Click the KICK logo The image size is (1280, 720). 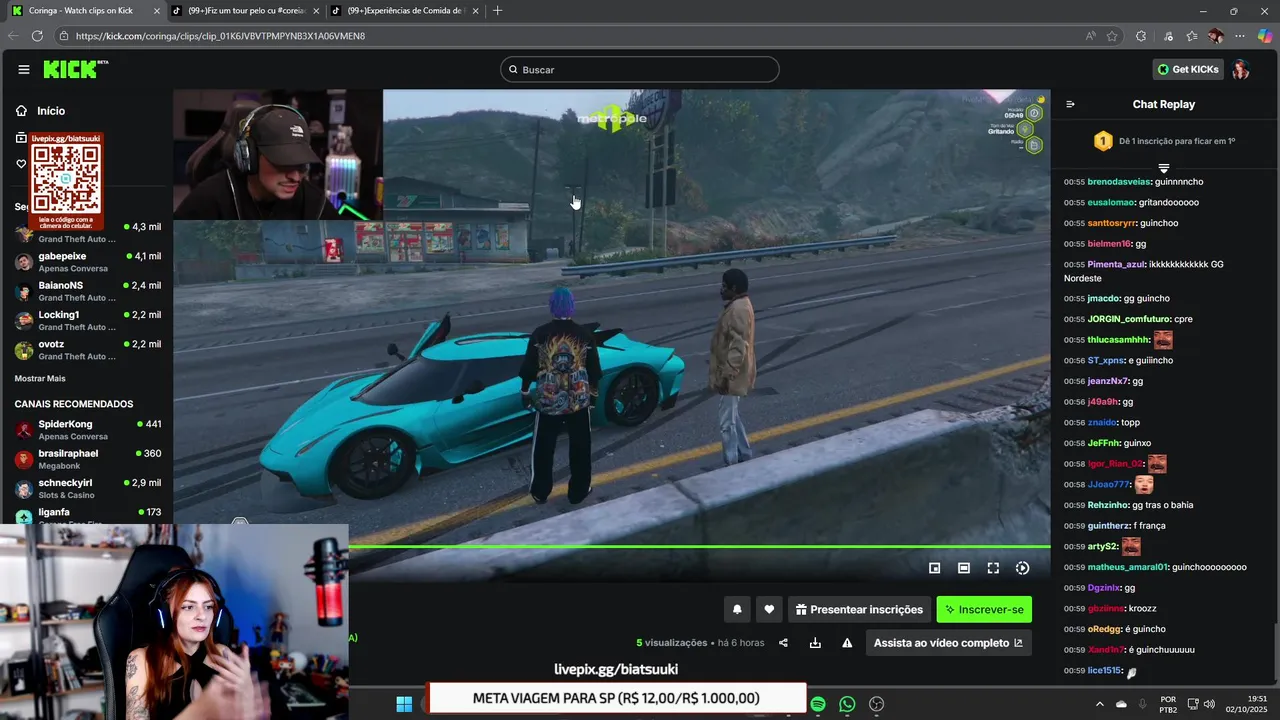[76, 69]
